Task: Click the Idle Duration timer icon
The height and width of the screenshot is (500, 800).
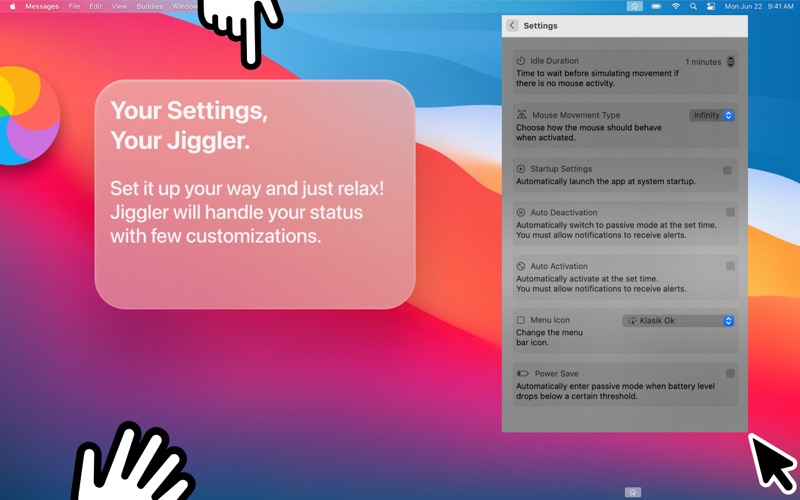Action: [521, 61]
